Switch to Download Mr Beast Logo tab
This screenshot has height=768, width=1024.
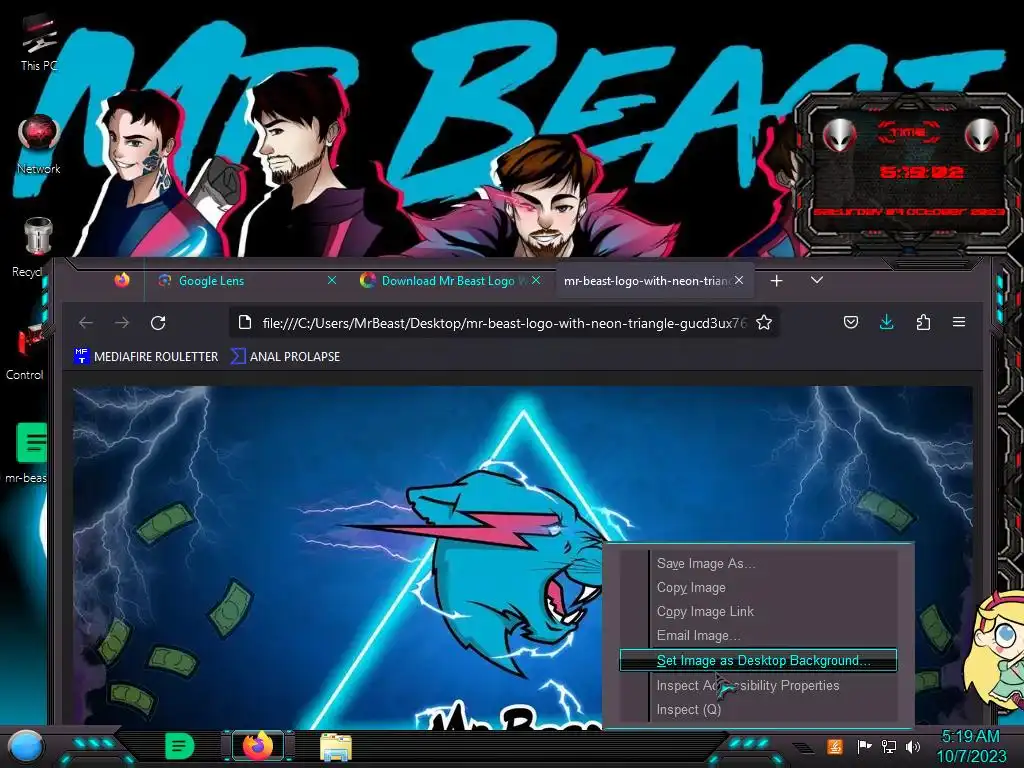point(451,281)
